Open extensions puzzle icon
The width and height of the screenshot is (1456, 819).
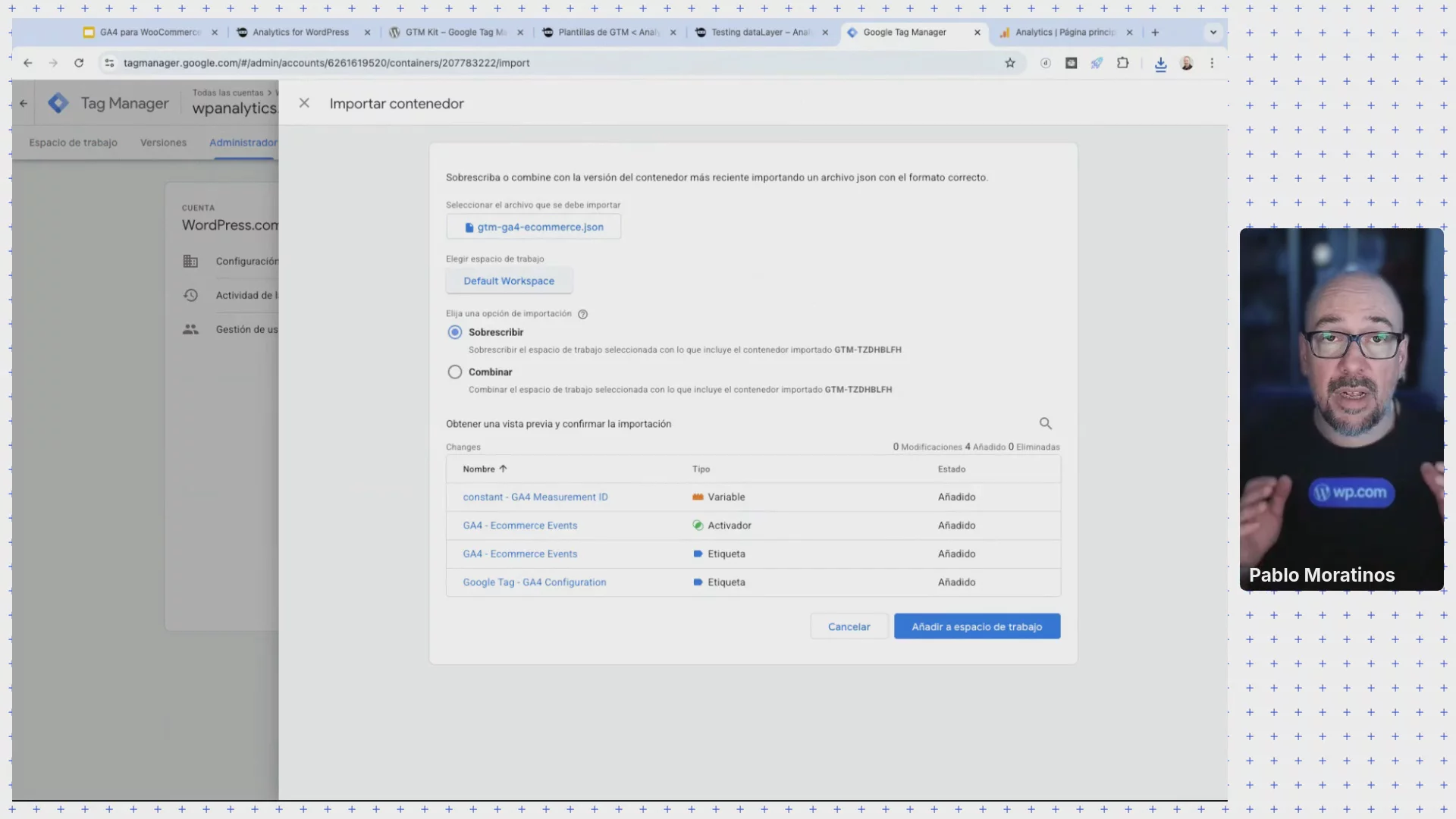1123,63
